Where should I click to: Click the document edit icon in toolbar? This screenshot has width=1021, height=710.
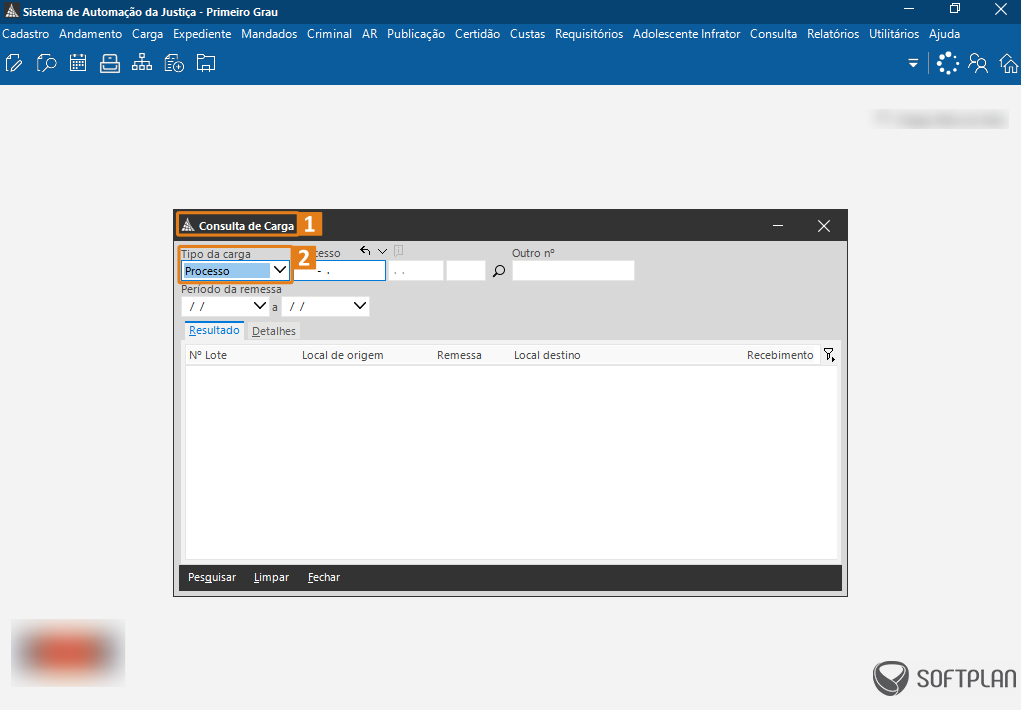click(x=14, y=64)
